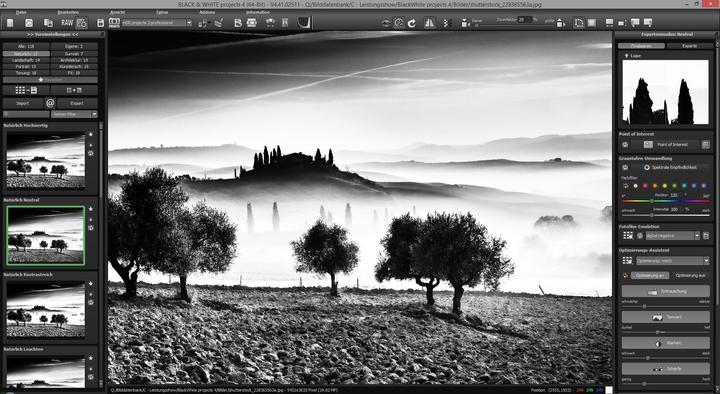Viewport: 720px width, 394px height.
Task: Click the pin icon next to Lupe
Action: (626, 56)
